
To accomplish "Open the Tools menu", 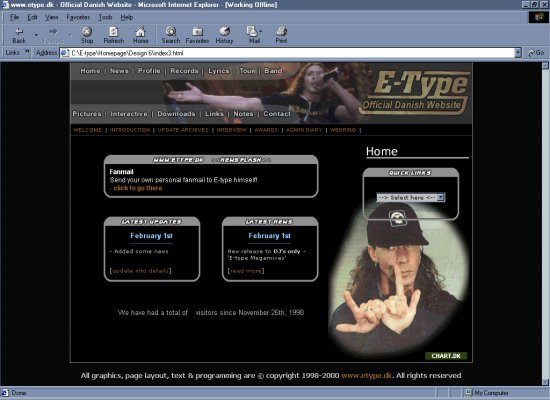I will point(105,17).
